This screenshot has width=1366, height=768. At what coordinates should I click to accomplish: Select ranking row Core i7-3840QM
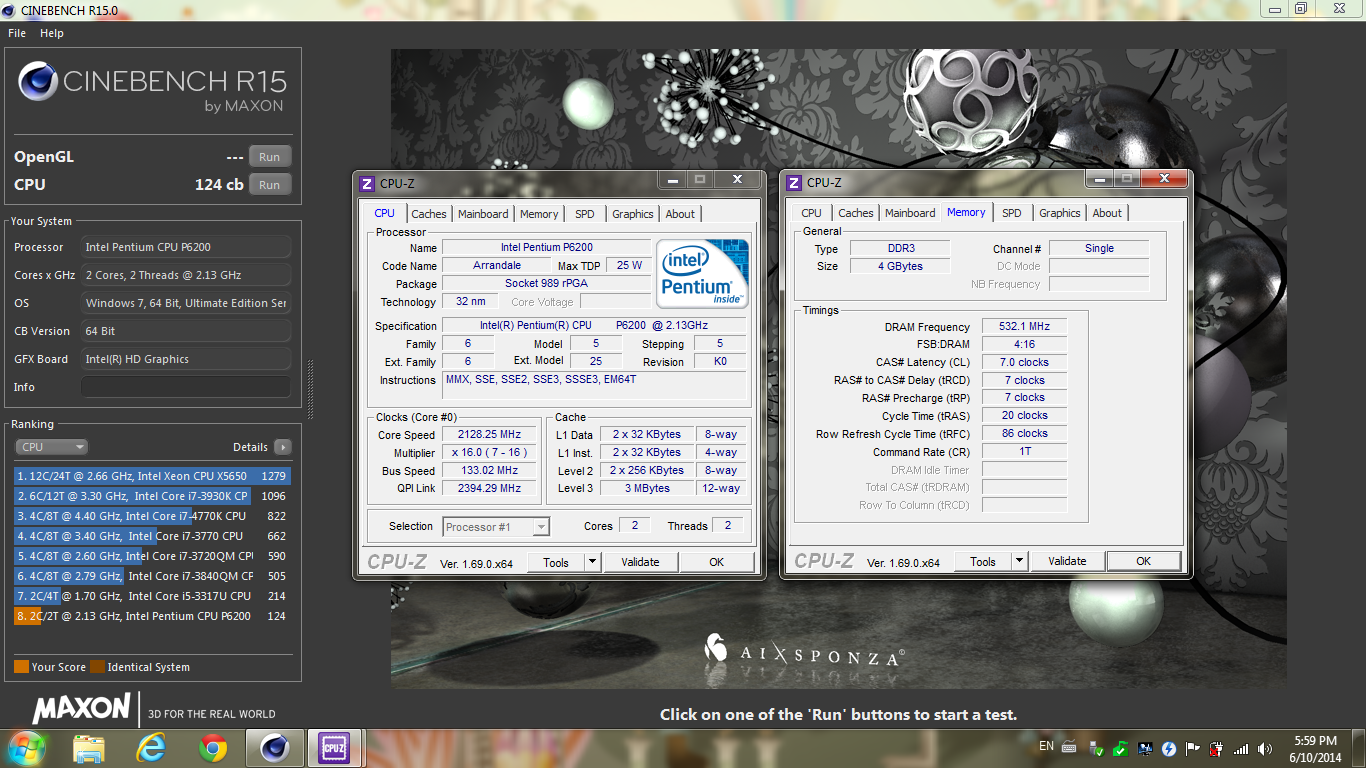coord(152,576)
